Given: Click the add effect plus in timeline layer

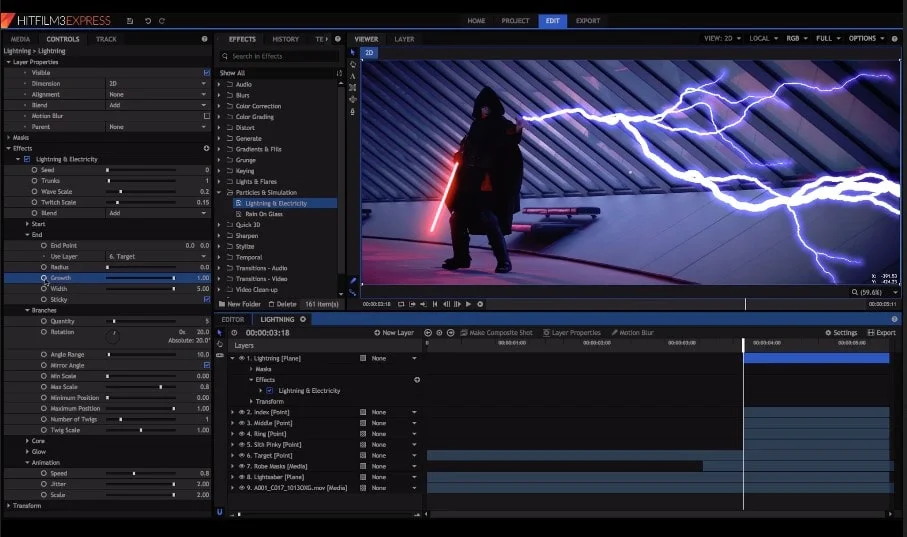Looking at the screenshot, I should coord(417,380).
